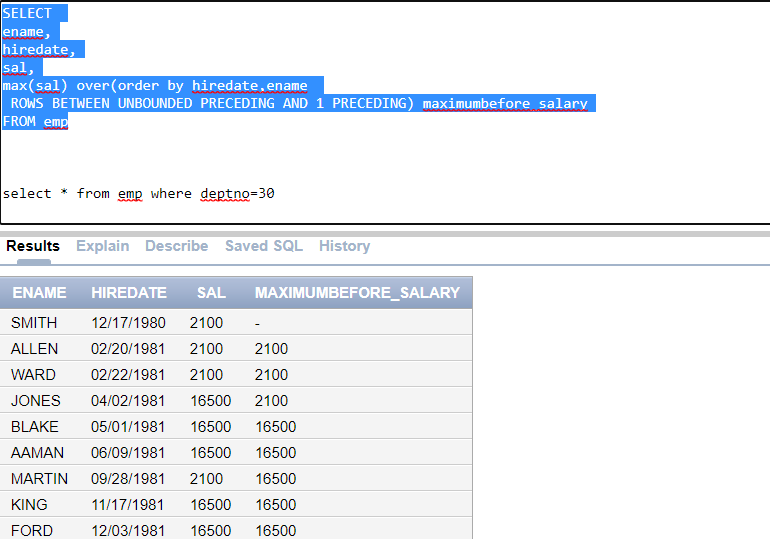Click SAL value 2100 in MARTIN row

[x=207, y=479]
